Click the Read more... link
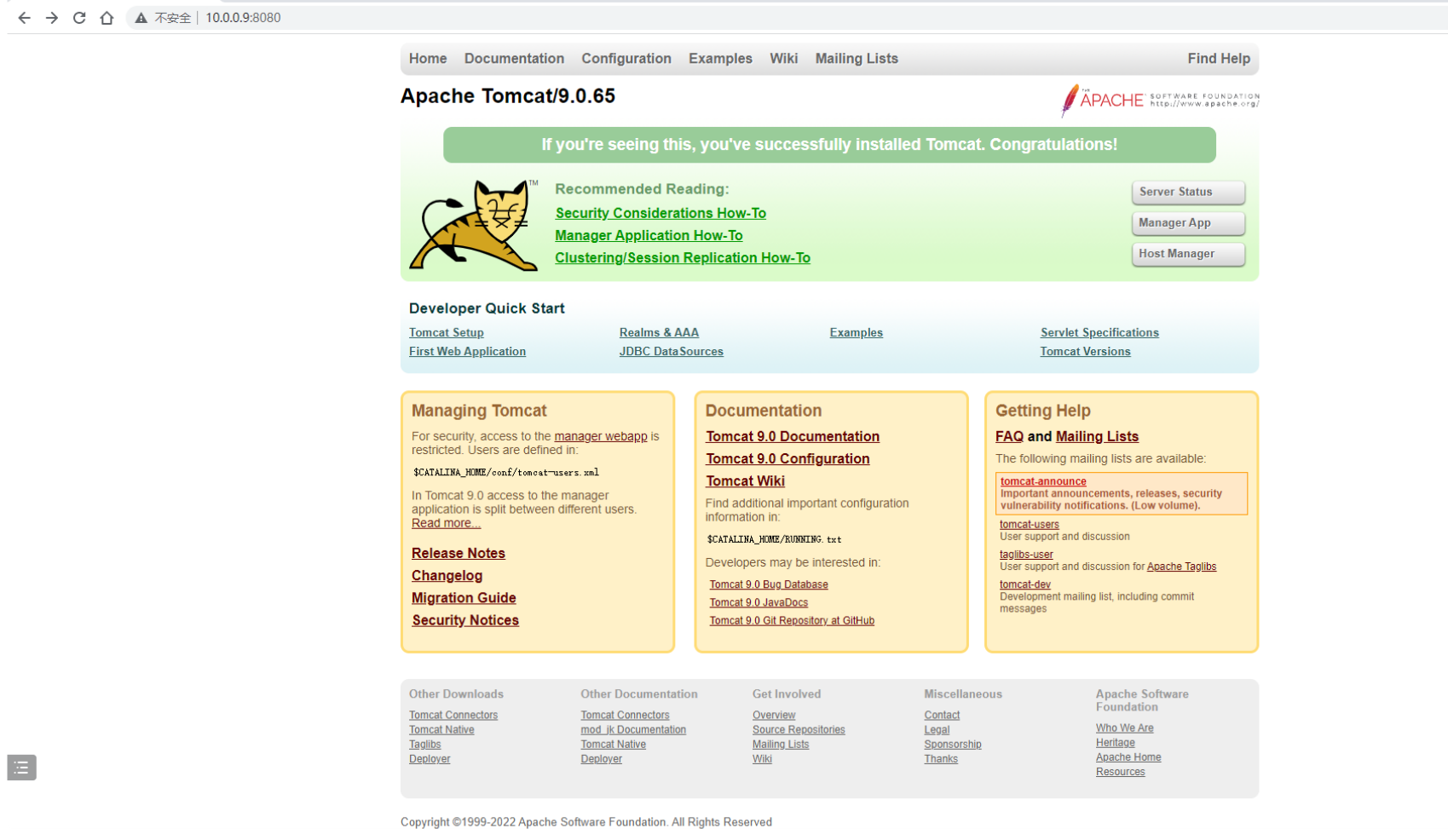Viewport: 1448px width, 840px height. pos(446,523)
